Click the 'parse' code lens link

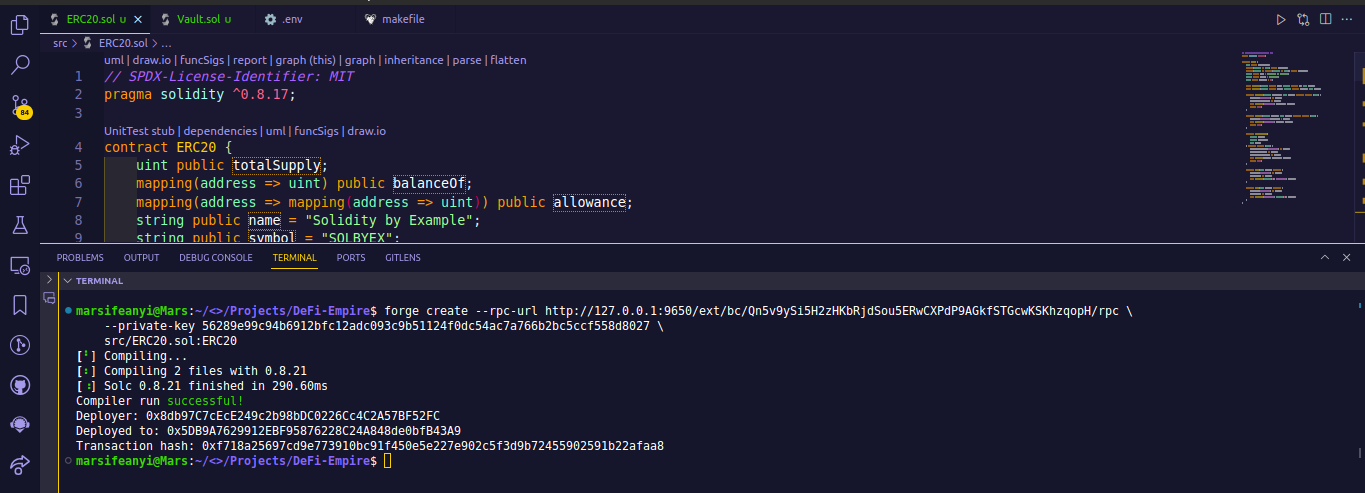(x=467, y=60)
